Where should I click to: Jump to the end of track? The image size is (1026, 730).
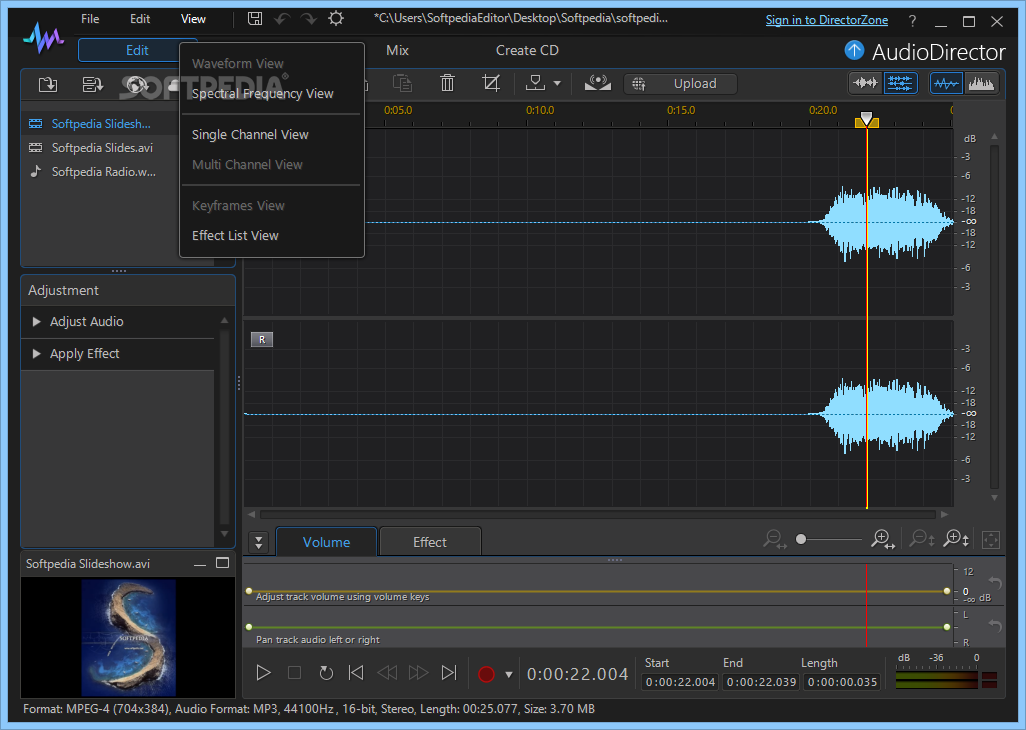449,672
